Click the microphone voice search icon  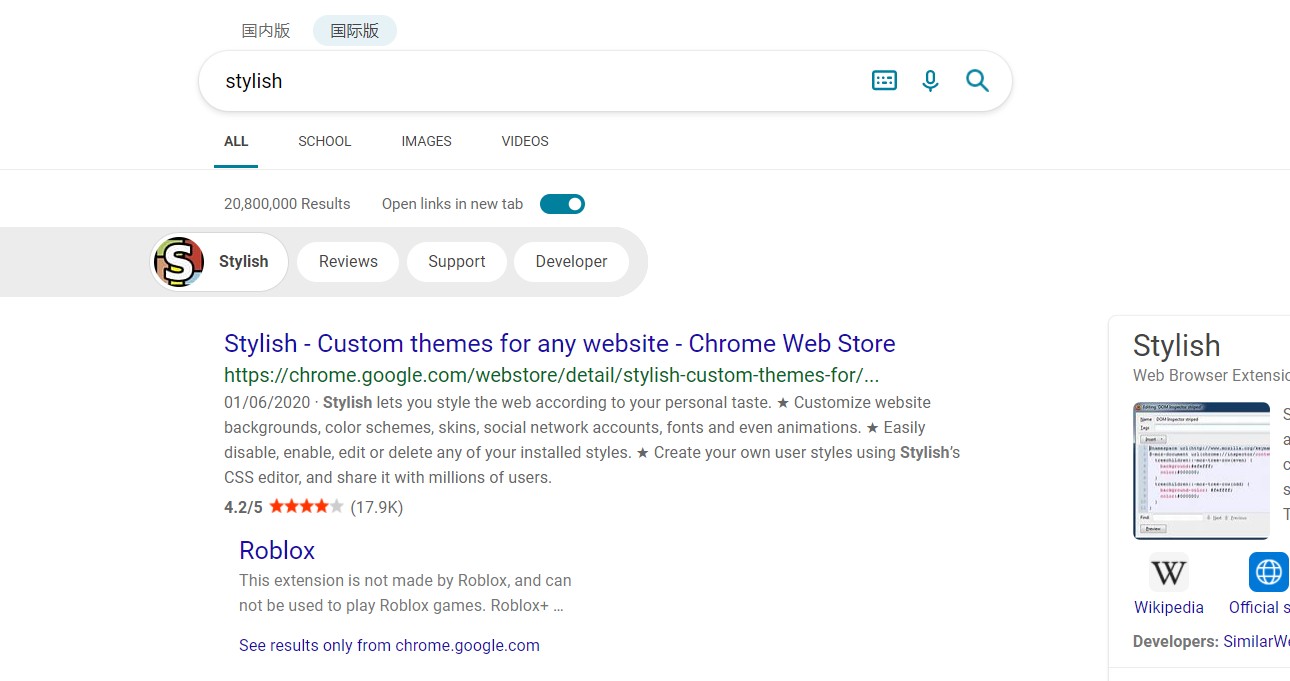click(931, 81)
